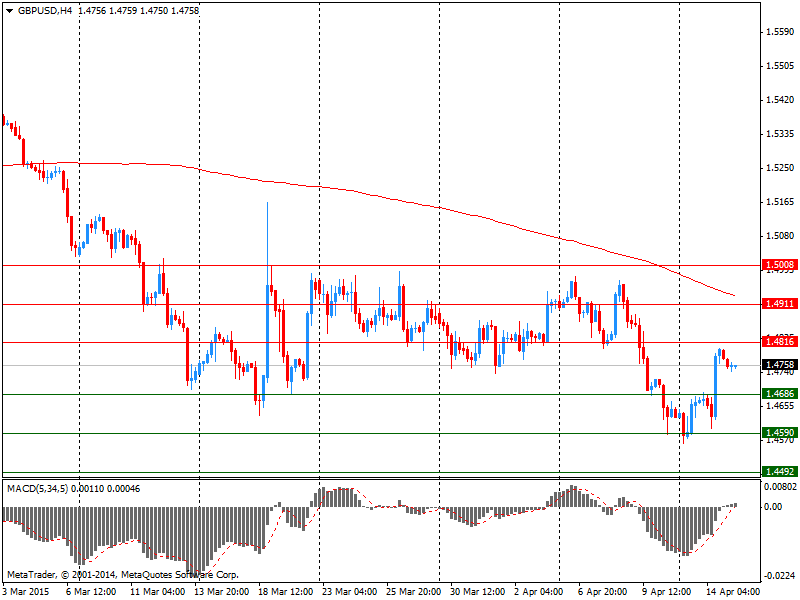
Task: Click the MACD zero level 0.00 label
Action: (773, 507)
